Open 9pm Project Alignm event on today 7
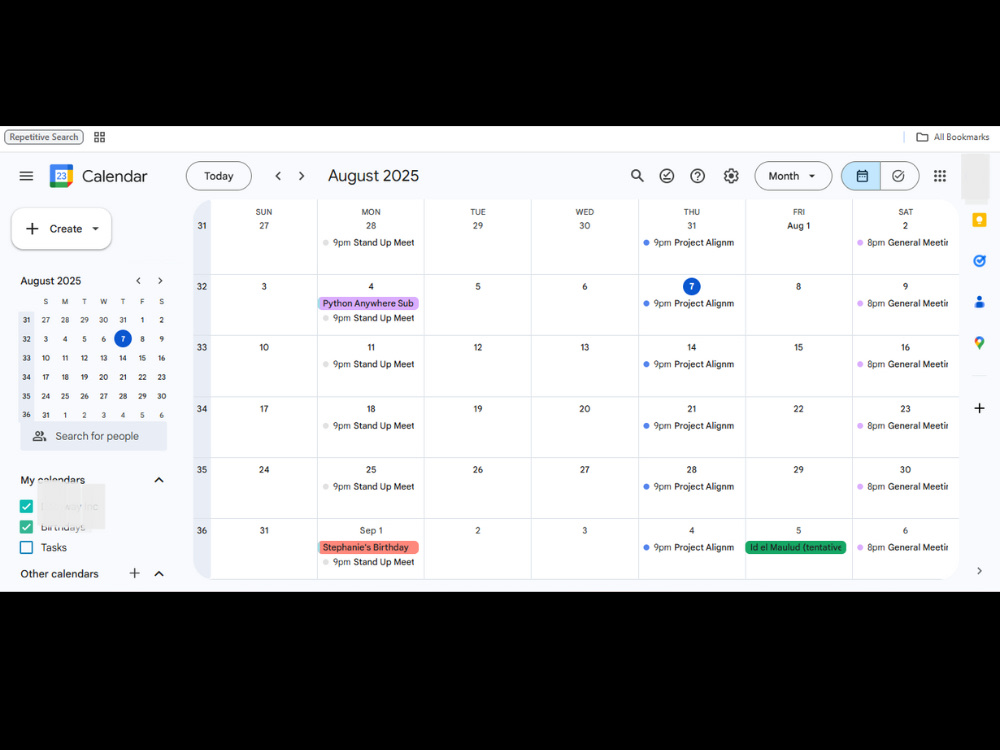This screenshot has height=750, width=1000. (689, 304)
